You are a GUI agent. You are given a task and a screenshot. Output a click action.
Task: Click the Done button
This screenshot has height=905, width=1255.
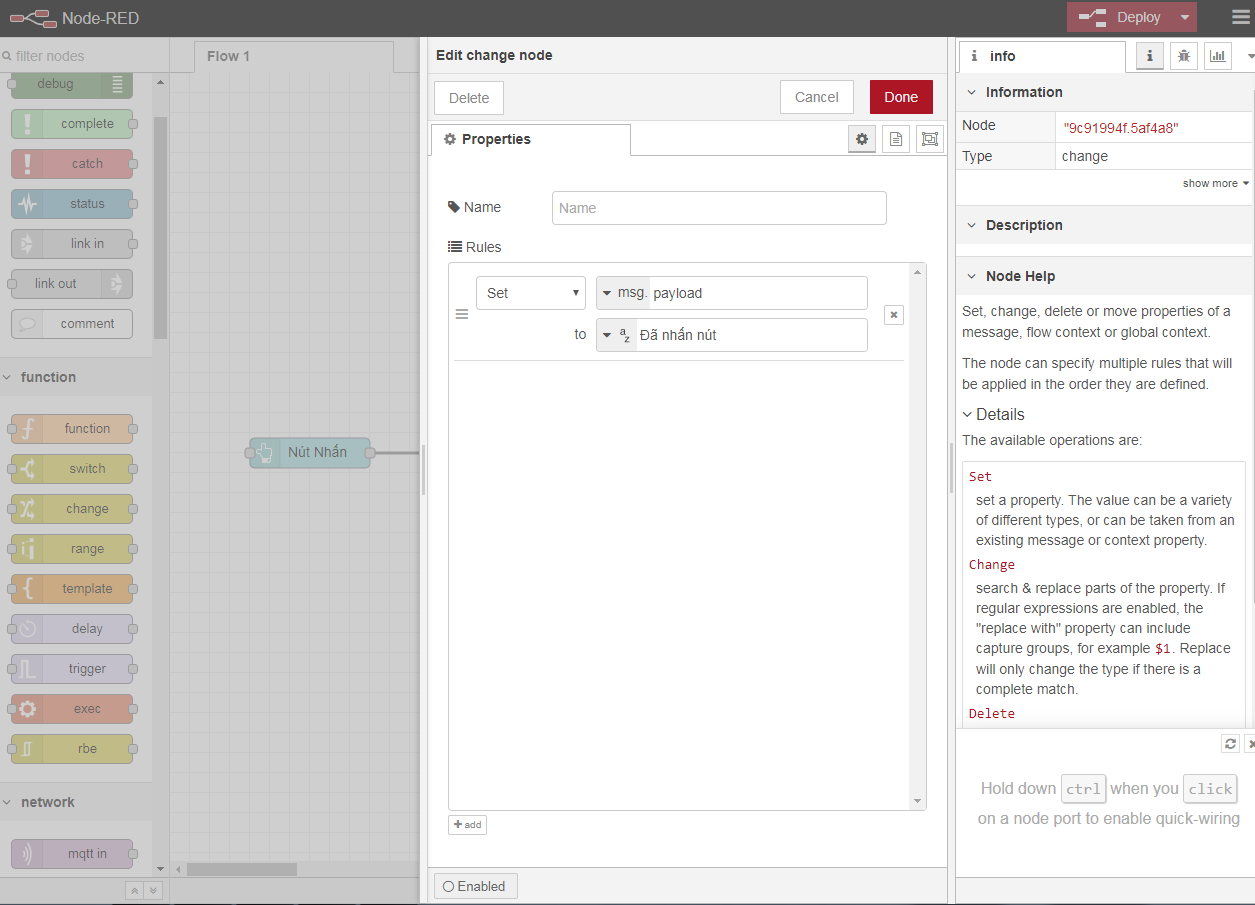coord(901,97)
